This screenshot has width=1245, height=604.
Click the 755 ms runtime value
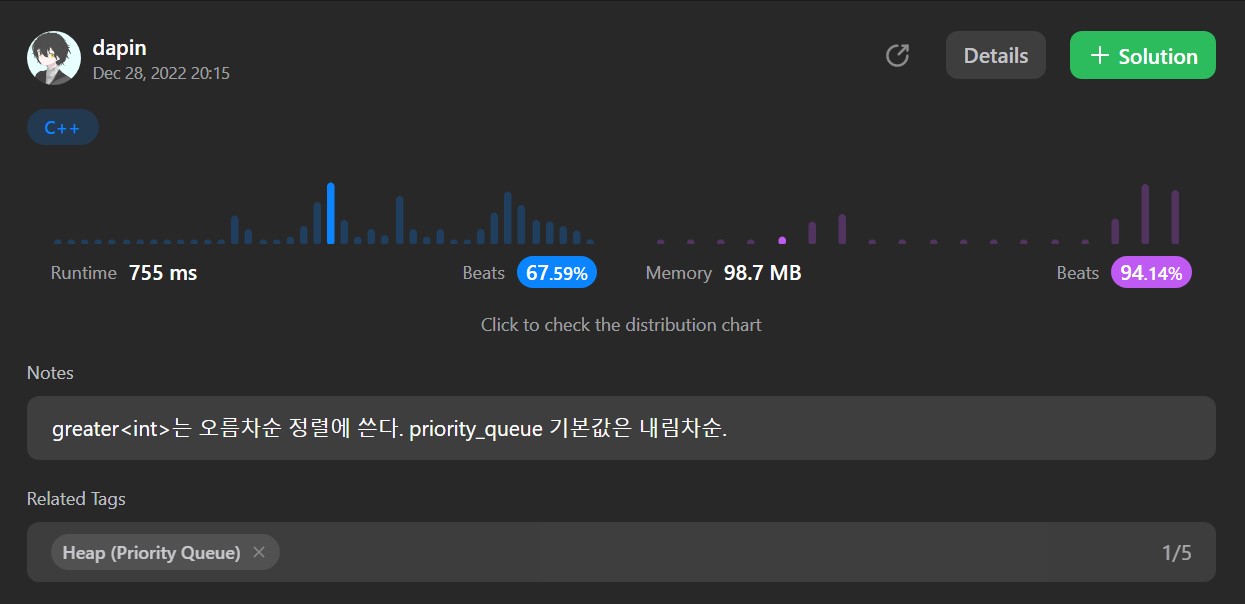pyautogui.click(x=163, y=273)
